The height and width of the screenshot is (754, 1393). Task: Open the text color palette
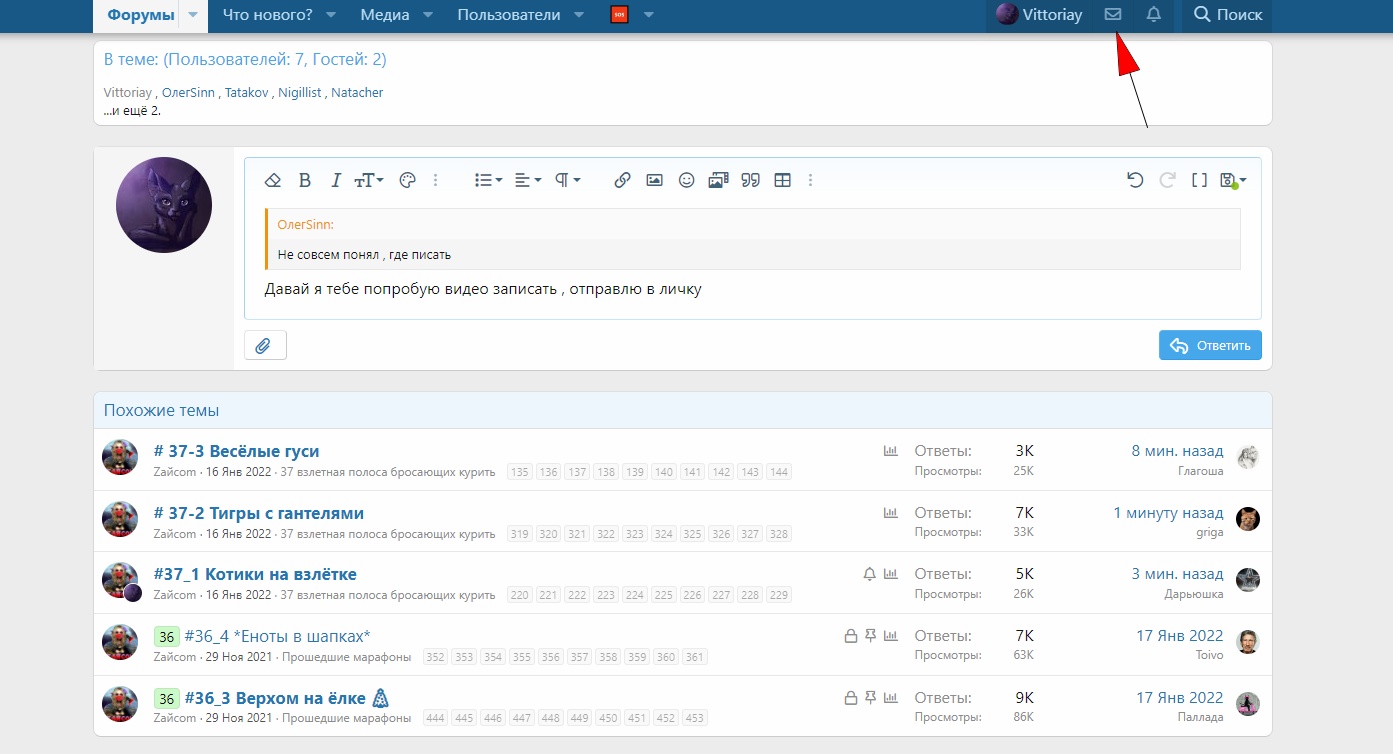406,180
